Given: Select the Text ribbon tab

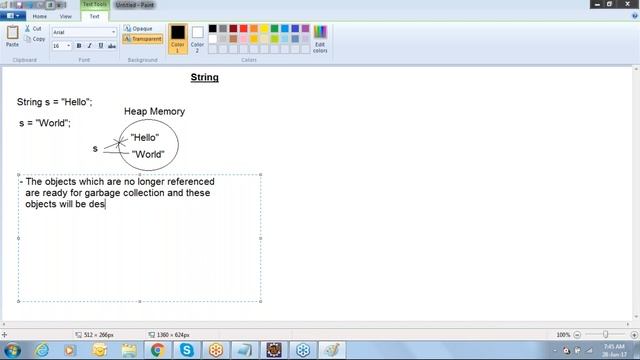Looking at the screenshot, I should click(94, 16).
